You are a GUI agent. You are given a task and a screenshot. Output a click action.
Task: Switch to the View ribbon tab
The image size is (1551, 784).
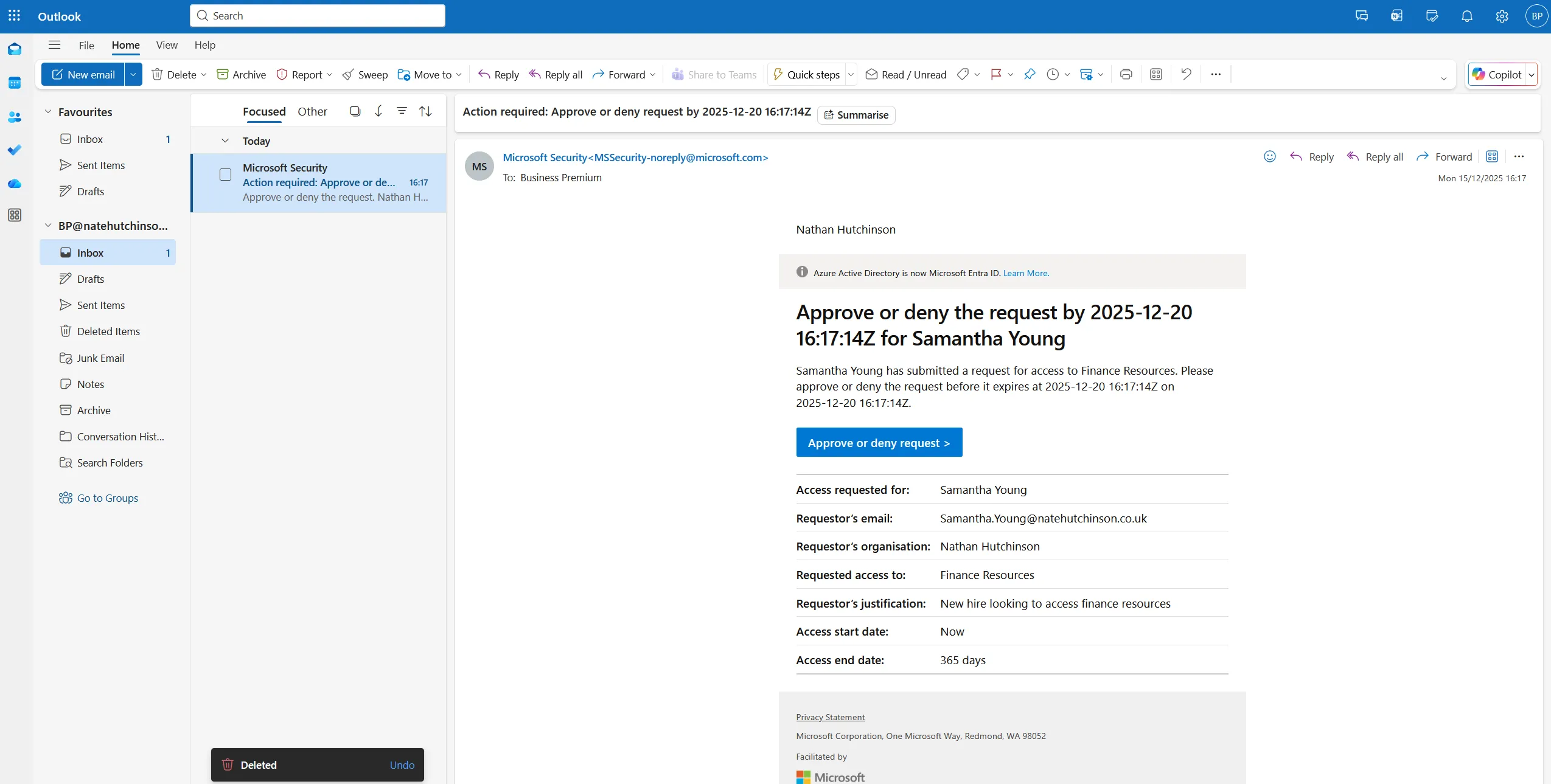(167, 45)
